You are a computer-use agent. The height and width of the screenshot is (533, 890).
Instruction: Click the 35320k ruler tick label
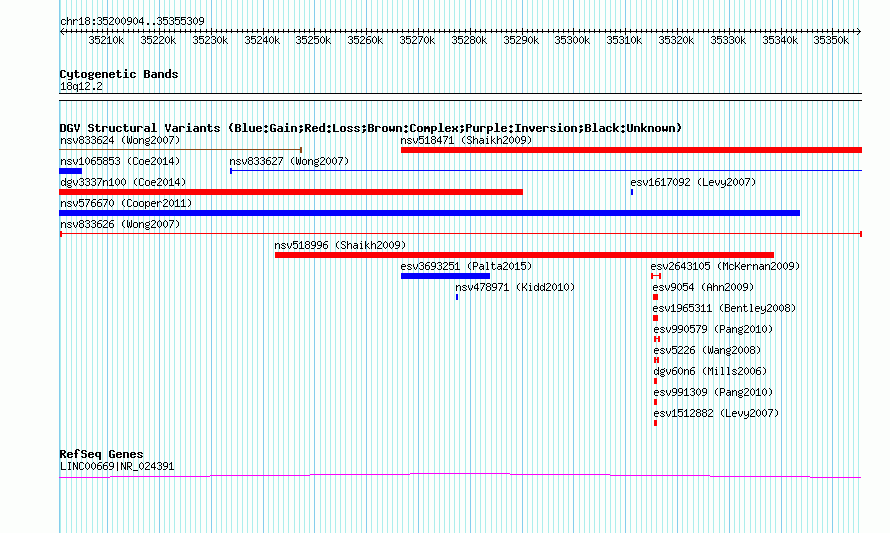[676, 40]
